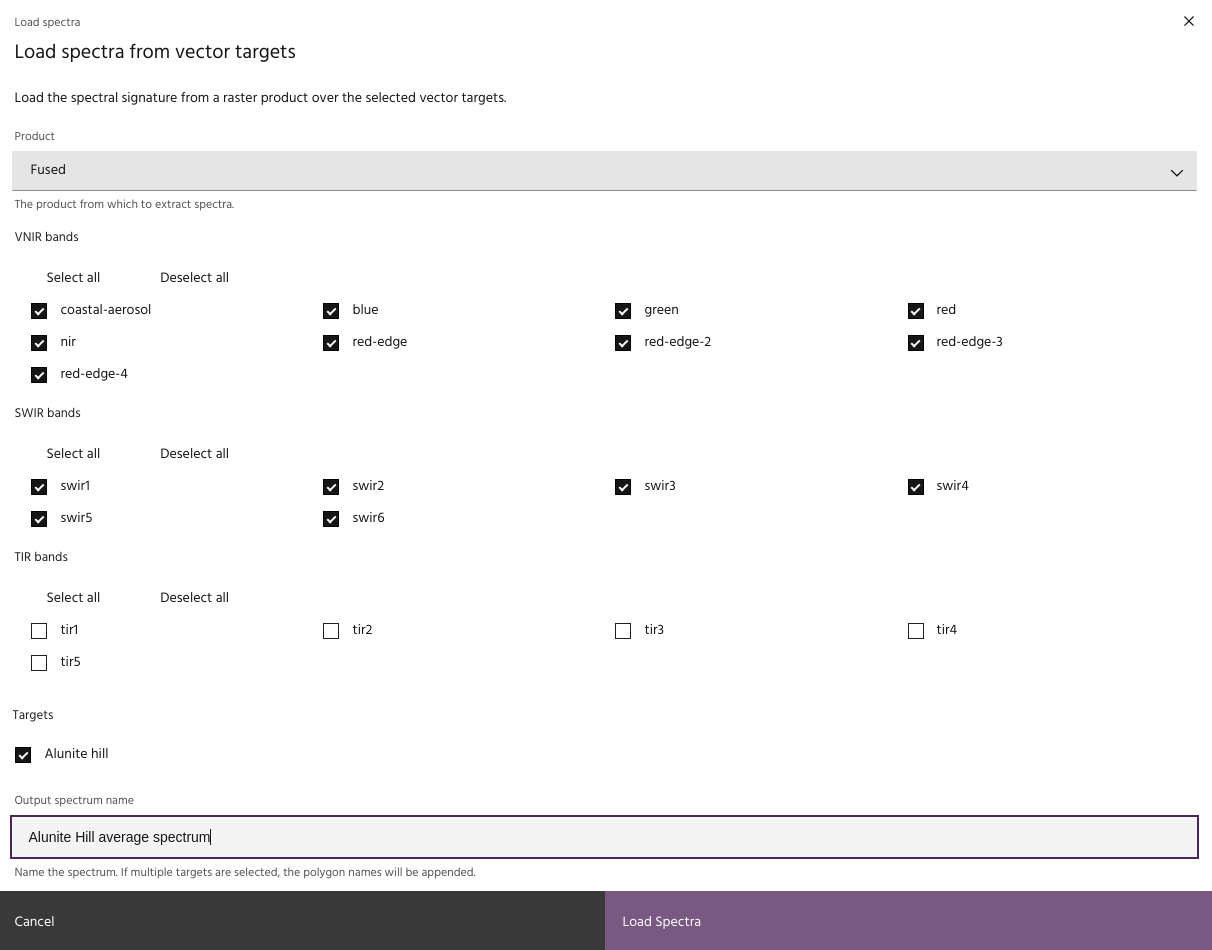Select all TIR bands

pos(73,598)
